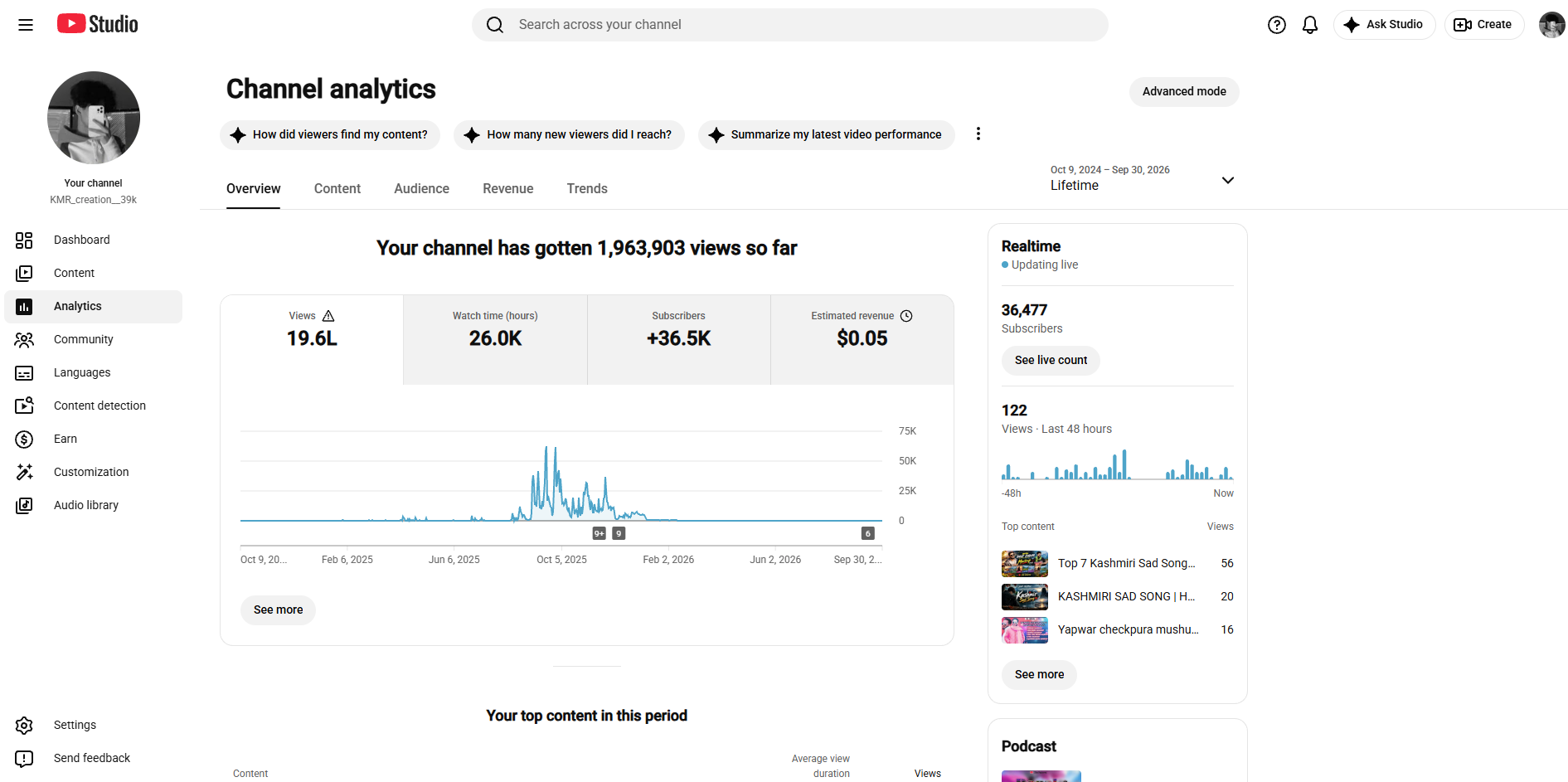Ask 'How did viewers find my content?'
This screenshot has width=1568, height=782.
point(330,134)
